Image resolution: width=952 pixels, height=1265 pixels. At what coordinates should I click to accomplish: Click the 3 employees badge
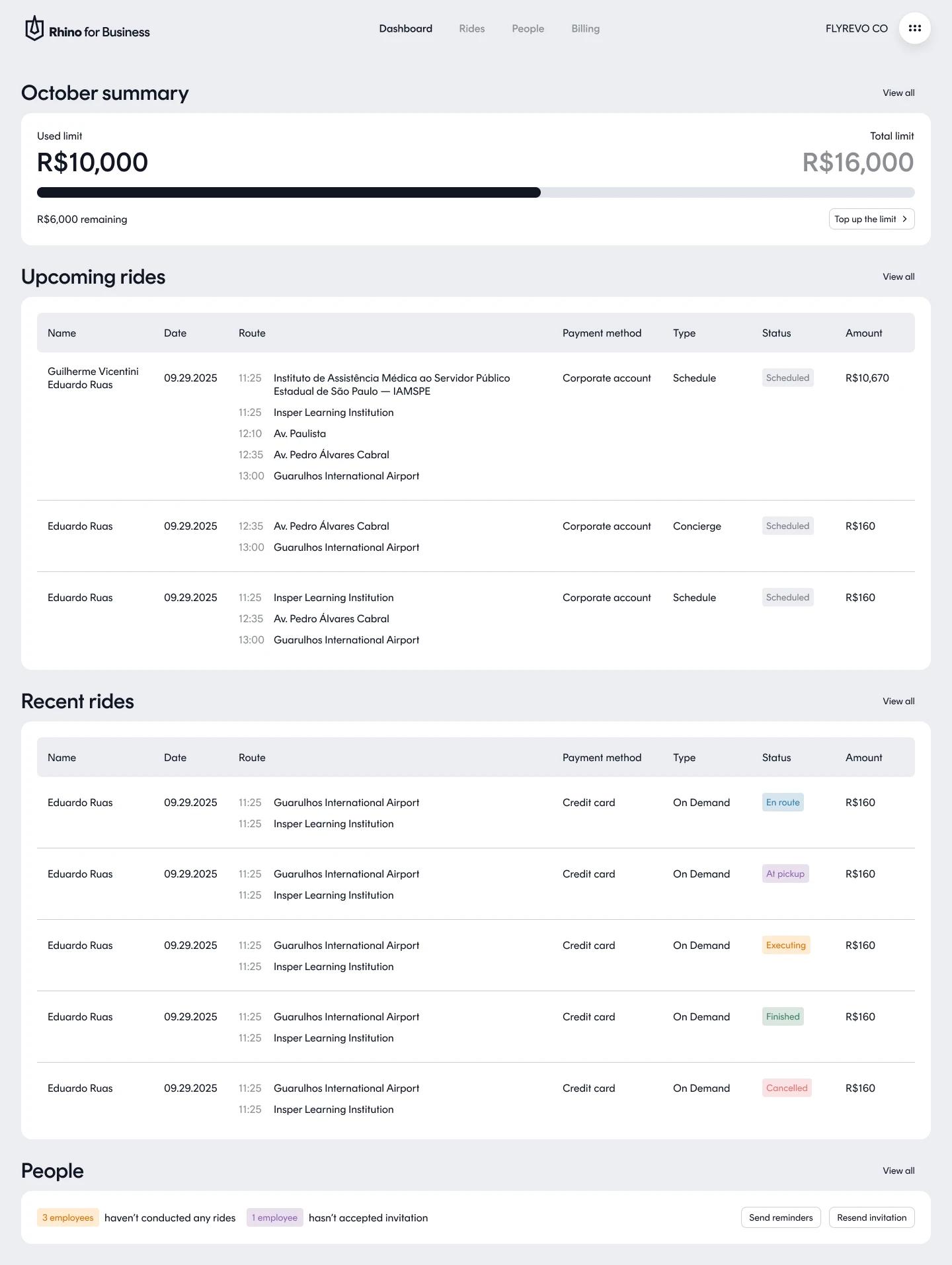click(x=68, y=1217)
